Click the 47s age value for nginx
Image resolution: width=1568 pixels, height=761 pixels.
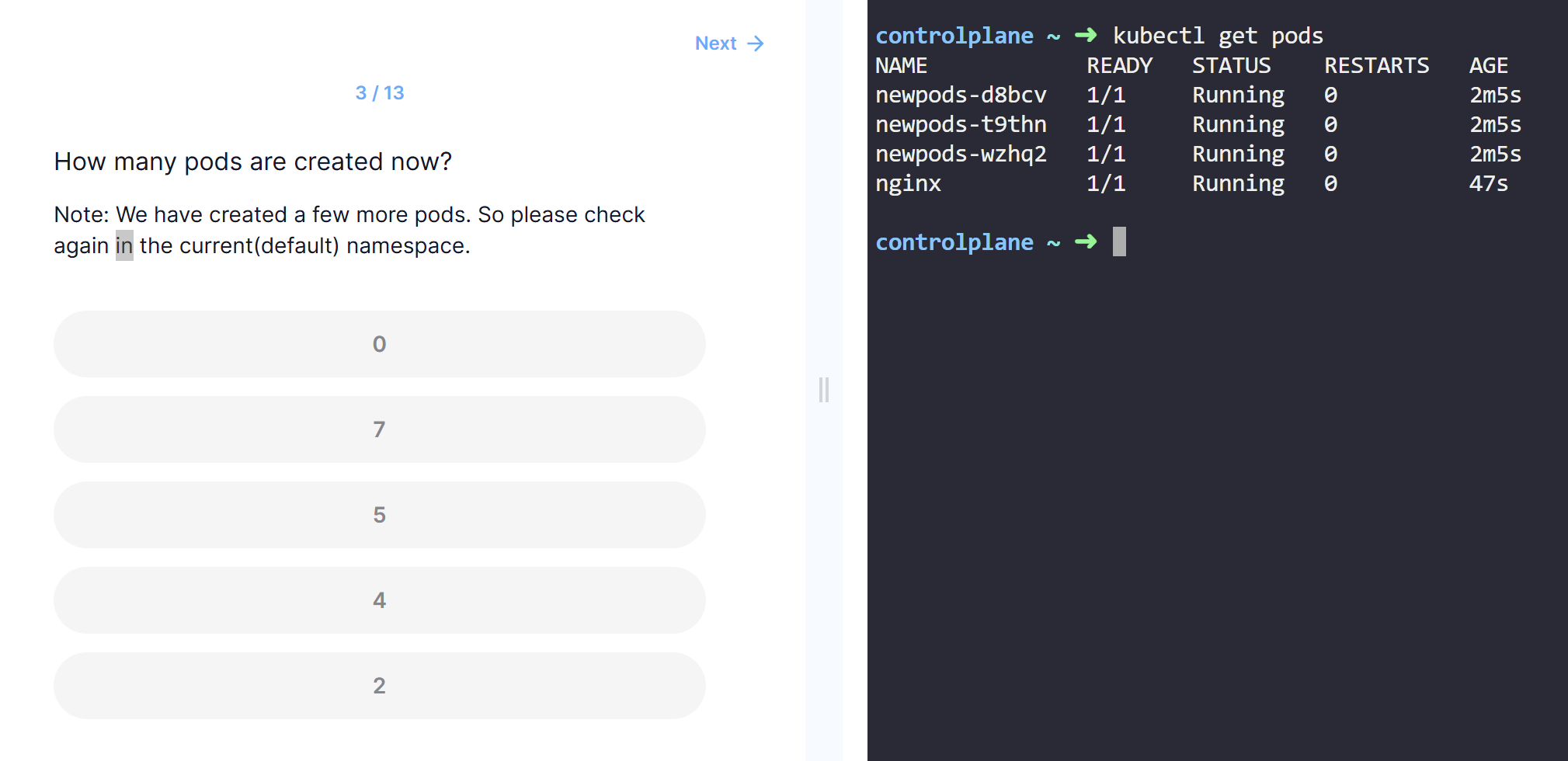pos(1488,183)
